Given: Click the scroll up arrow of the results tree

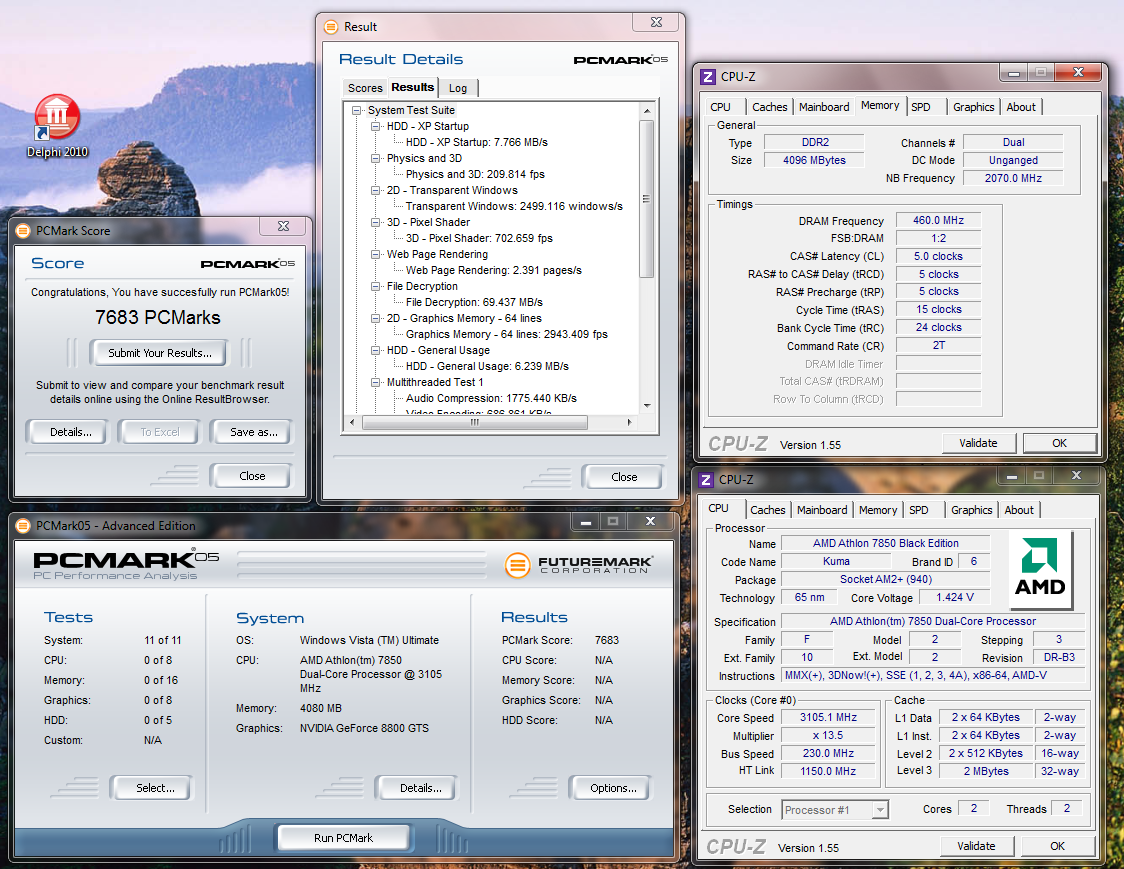Looking at the screenshot, I should 647,111.
